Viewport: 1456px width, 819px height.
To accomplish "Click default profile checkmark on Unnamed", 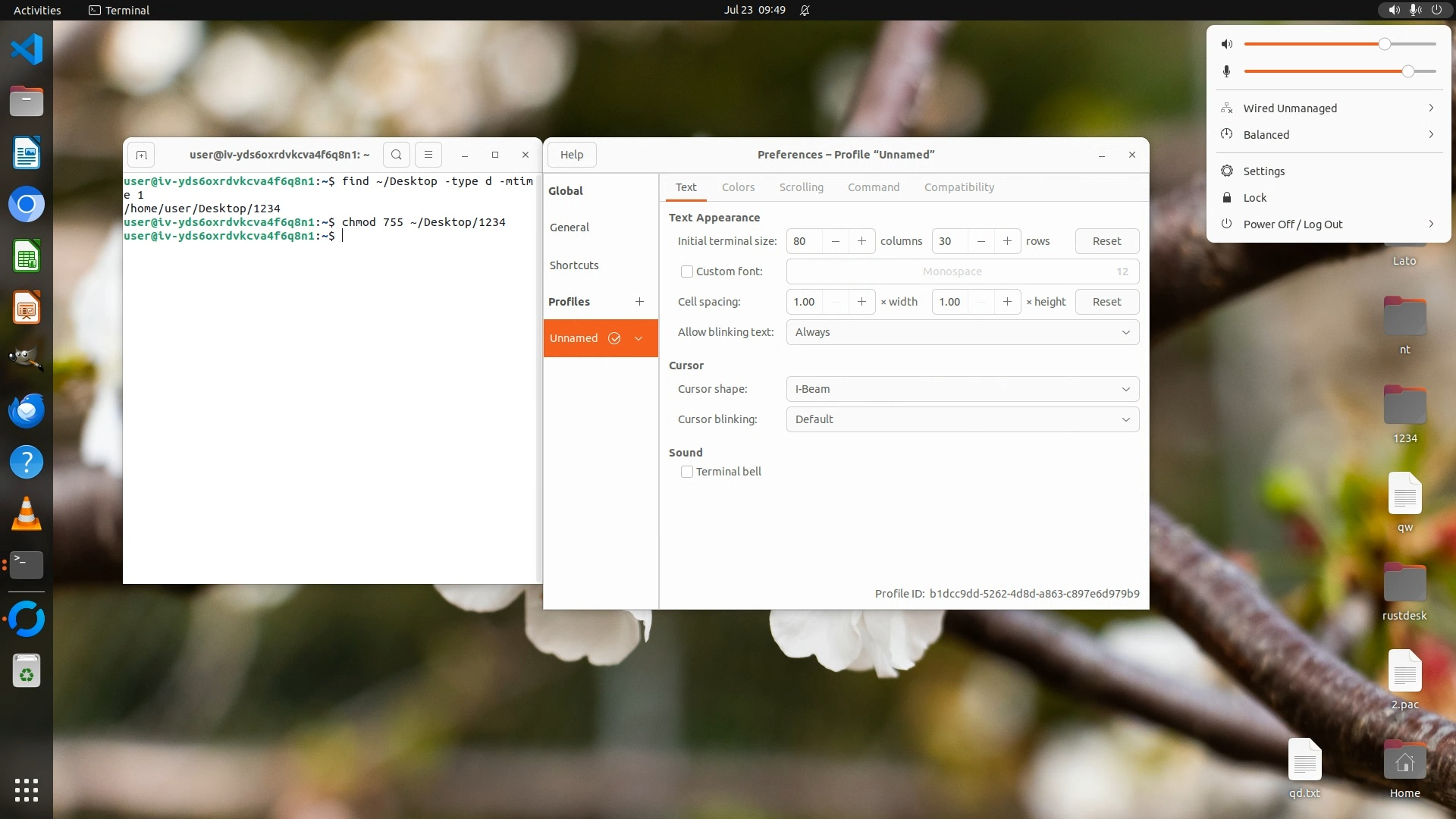I will (x=614, y=338).
